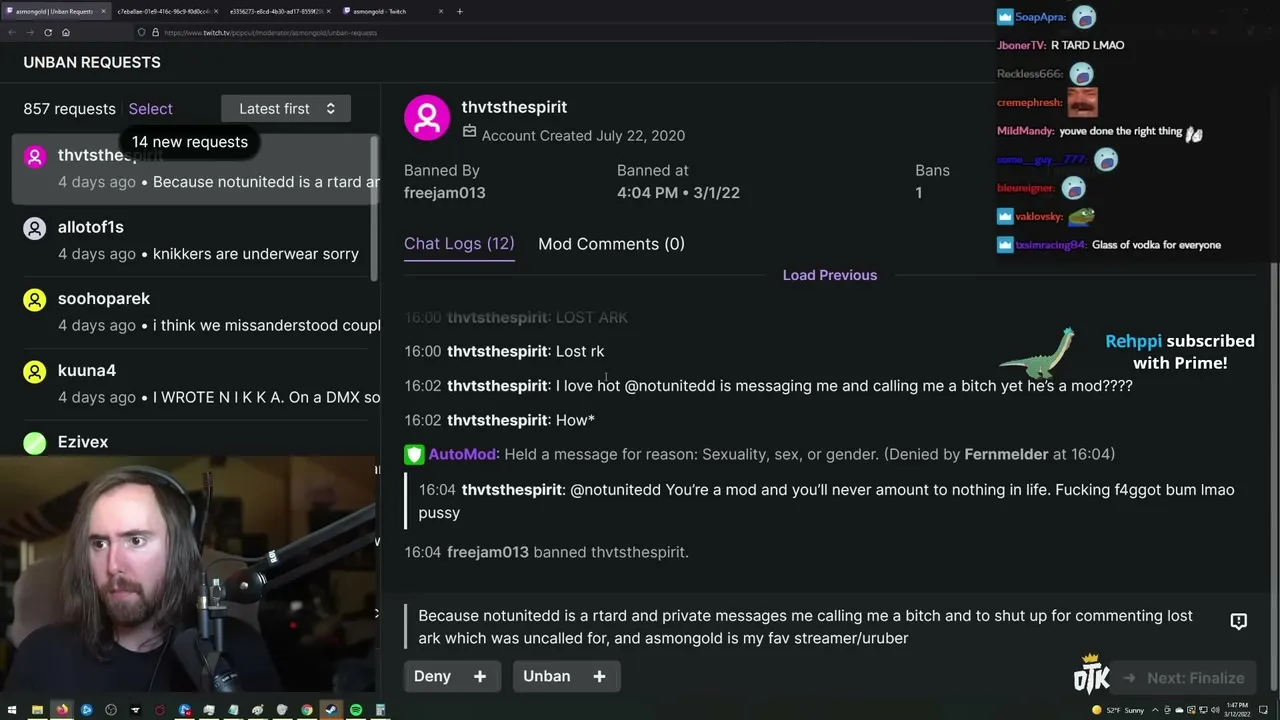This screenshot has height=720, width=1280.
Task: Click the 'Banned at' time 4:04 PM • 3/1/22
Action: 678,193
